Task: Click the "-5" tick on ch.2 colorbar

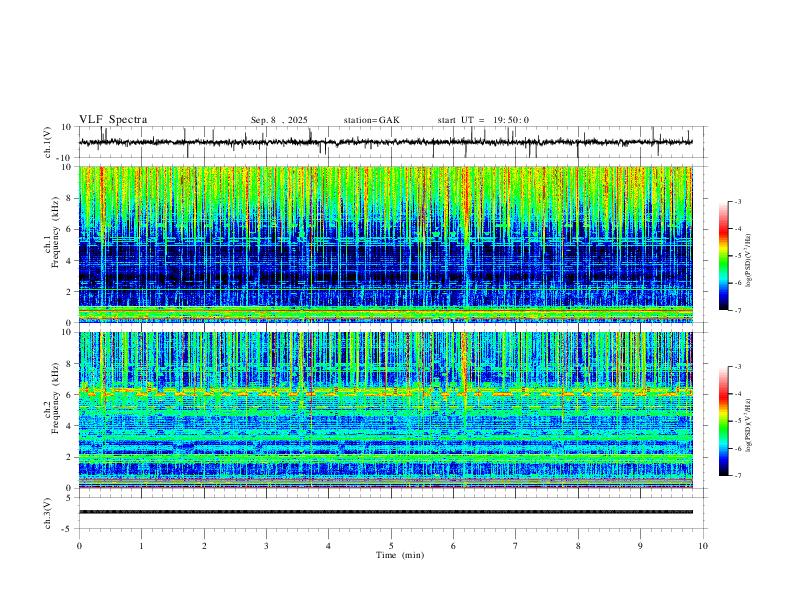Action: pos(737,421)
